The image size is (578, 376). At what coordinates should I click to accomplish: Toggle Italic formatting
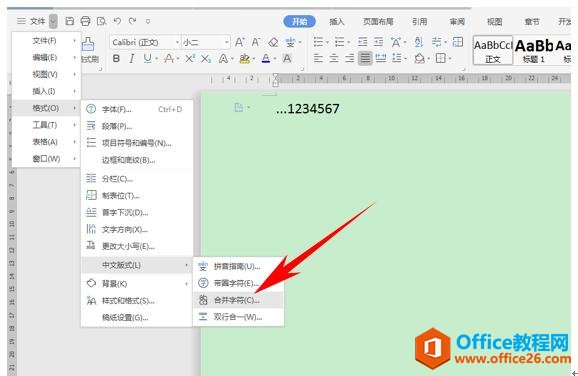tap(132, 58)
